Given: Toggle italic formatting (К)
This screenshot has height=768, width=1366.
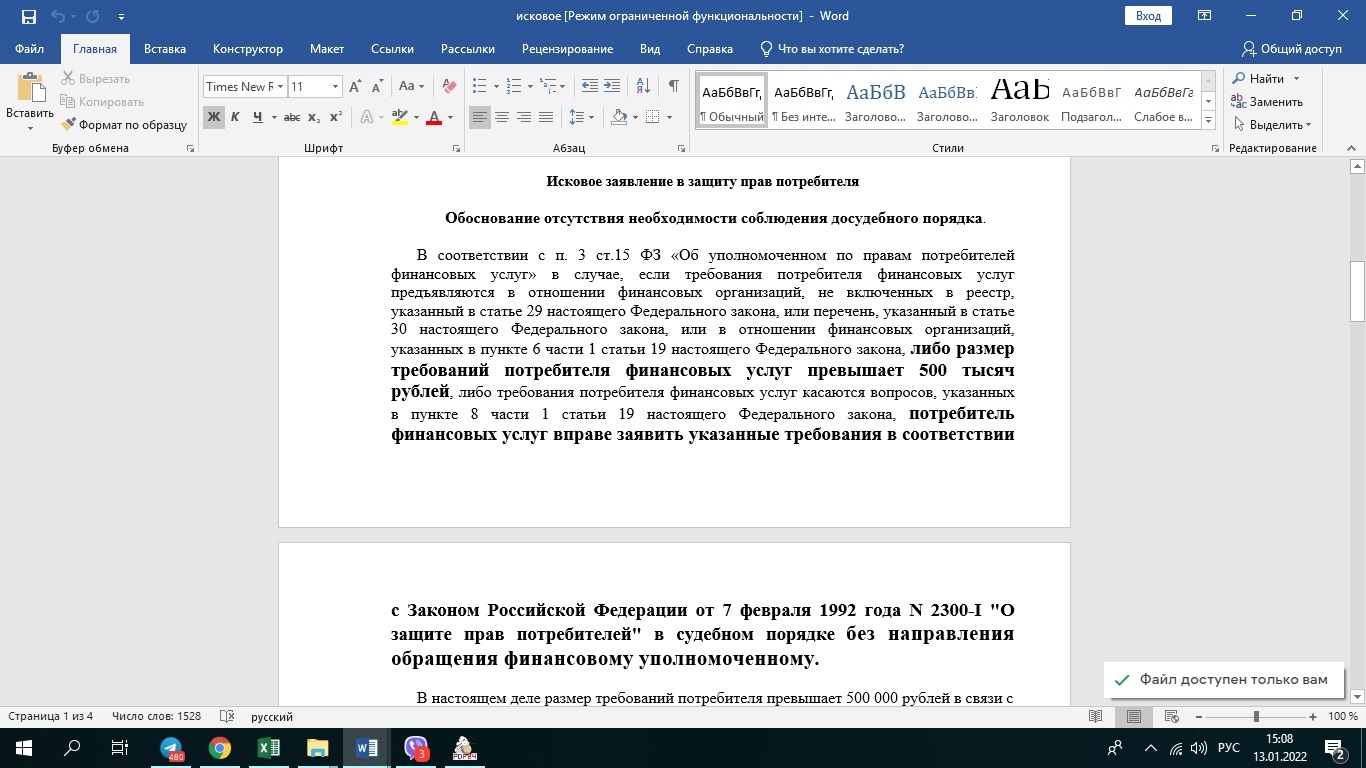Looking at the screenshot, I should point(235,118).
